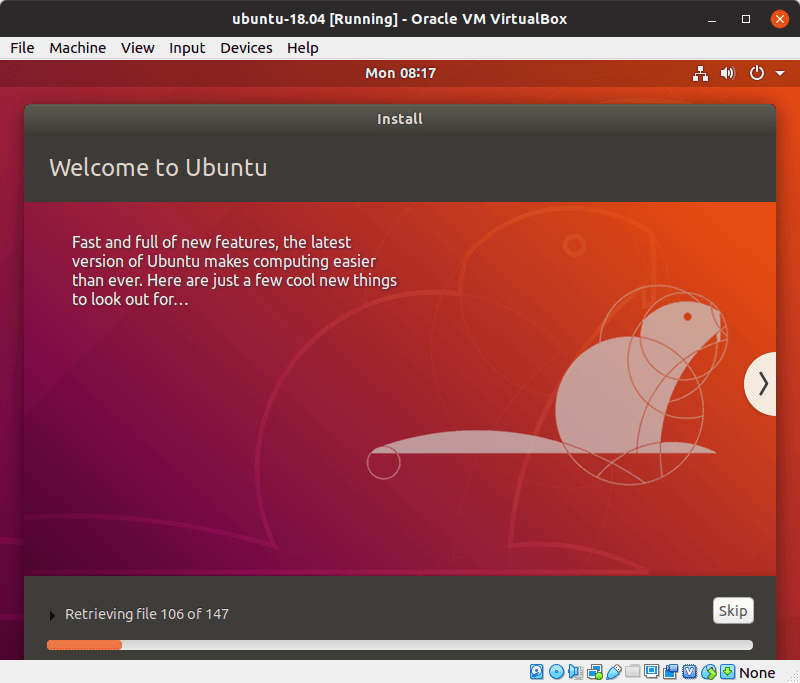Open the clock showing Mon 08:17
The height and width of the screenshot is (683, 800).
(401, 73)
